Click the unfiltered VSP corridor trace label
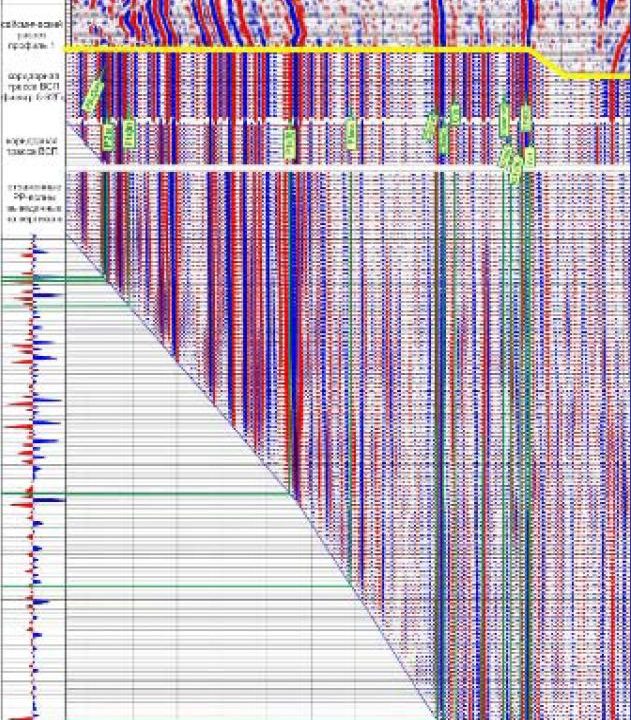 pos(32,145)
